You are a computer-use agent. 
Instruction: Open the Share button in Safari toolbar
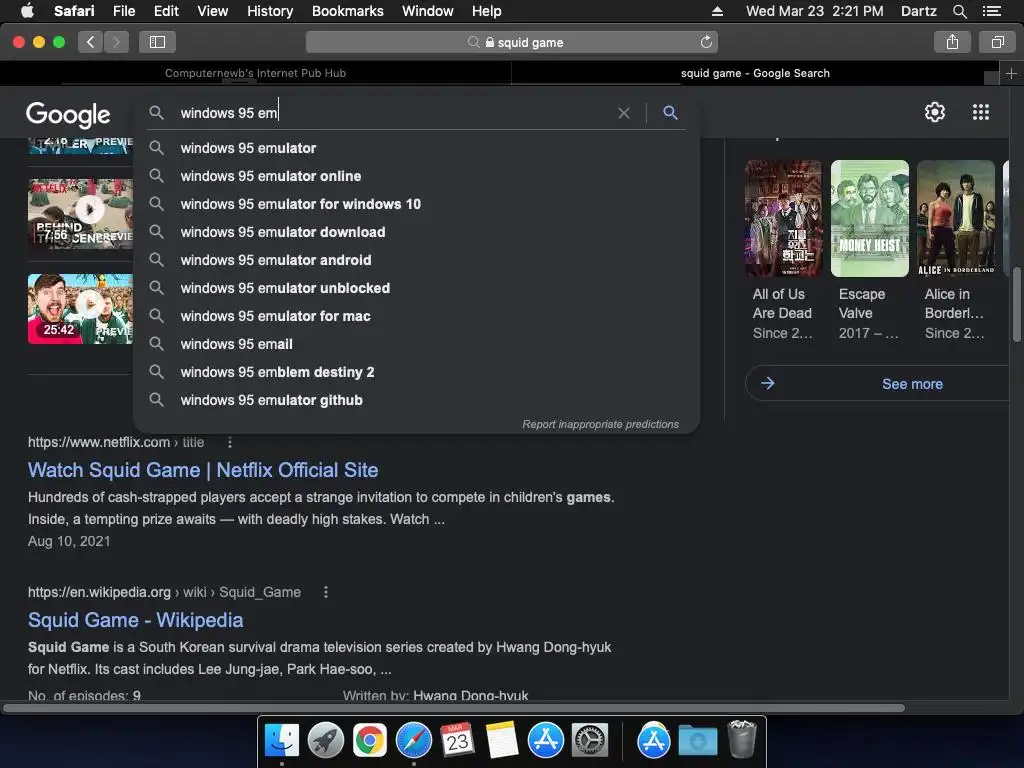[952, 42]
